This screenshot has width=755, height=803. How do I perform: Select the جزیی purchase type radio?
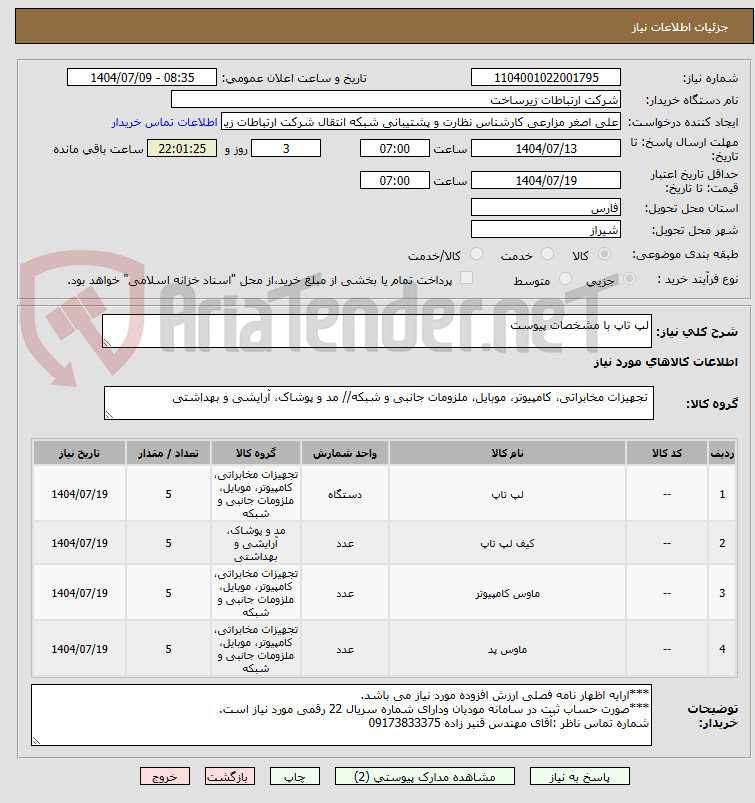[x=629, y=279]
